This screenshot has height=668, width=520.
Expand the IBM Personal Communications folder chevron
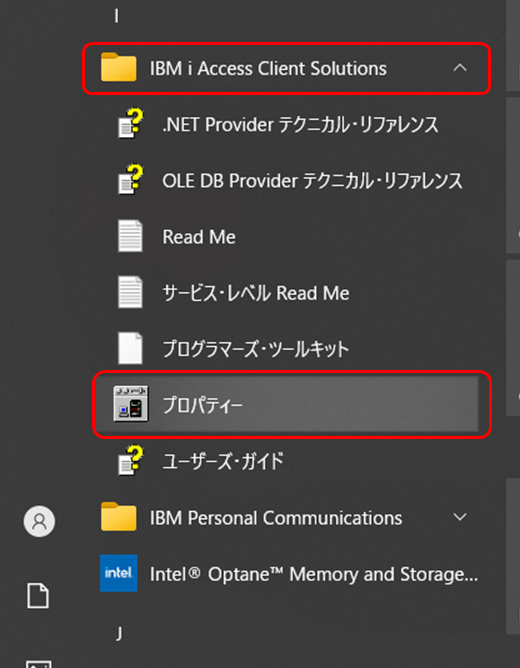pos(460,517)
